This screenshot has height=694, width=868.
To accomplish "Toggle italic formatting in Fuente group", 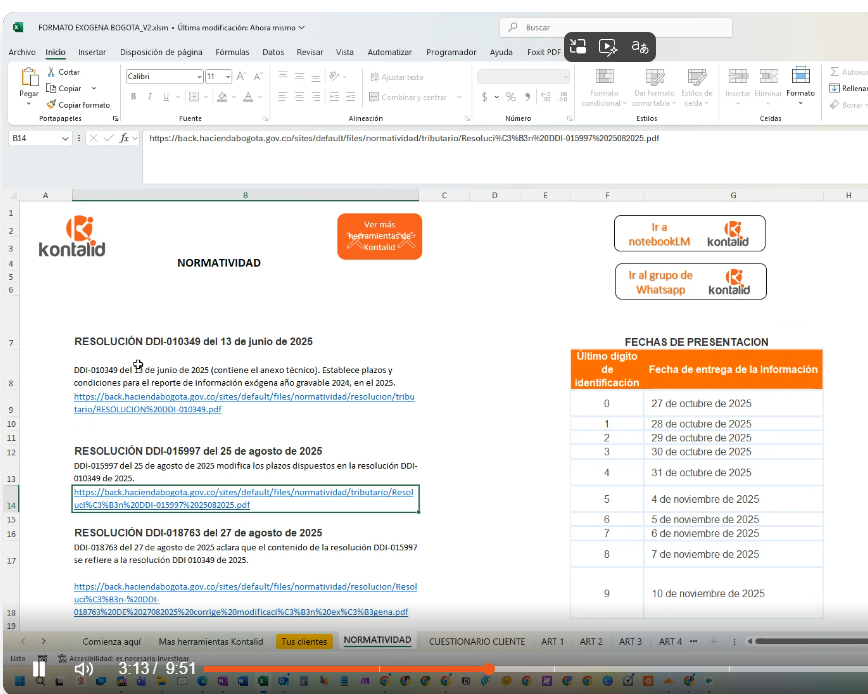I will coord(150,97).
